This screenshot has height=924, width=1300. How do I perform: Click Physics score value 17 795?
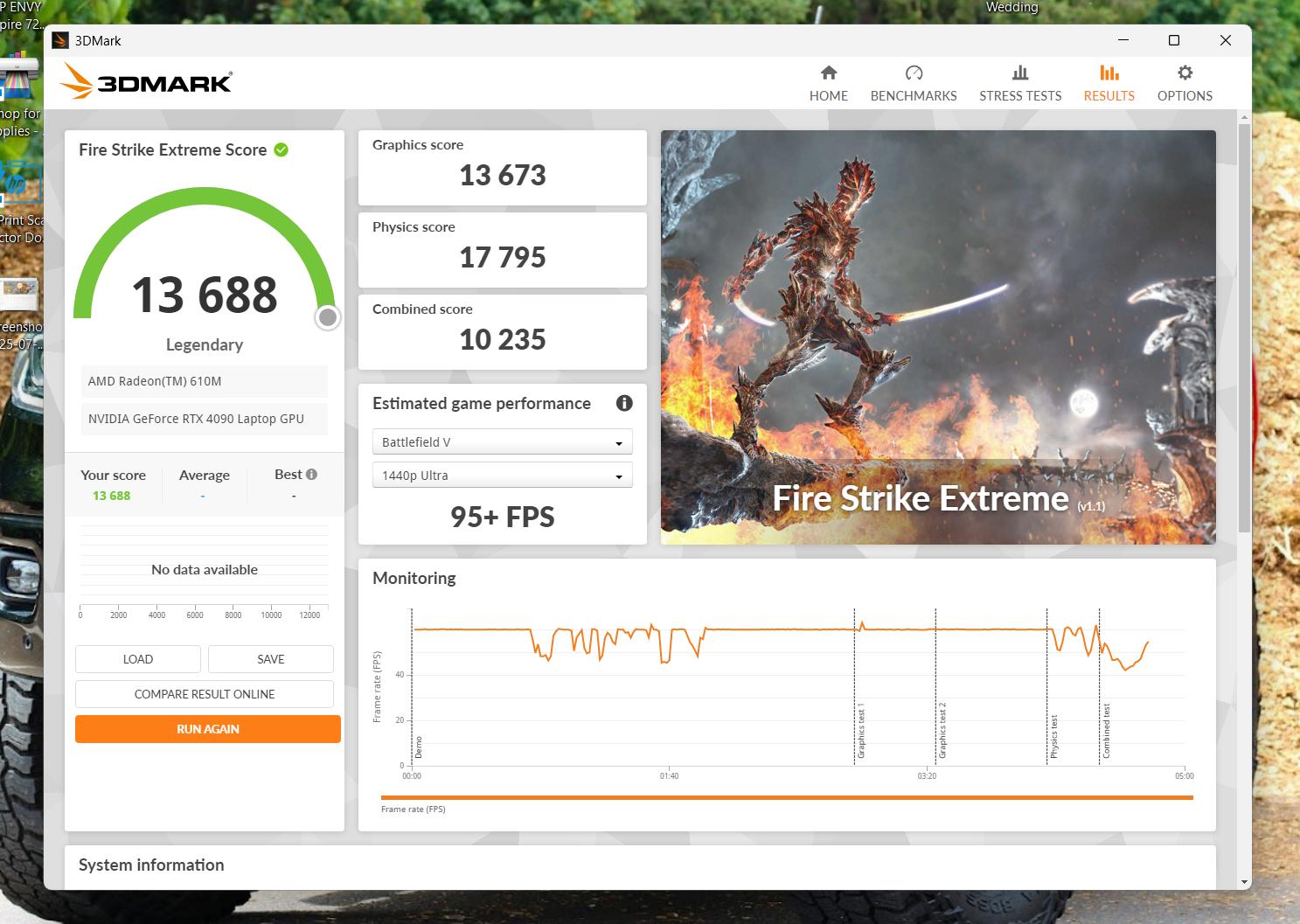click(x=503, y=258)
